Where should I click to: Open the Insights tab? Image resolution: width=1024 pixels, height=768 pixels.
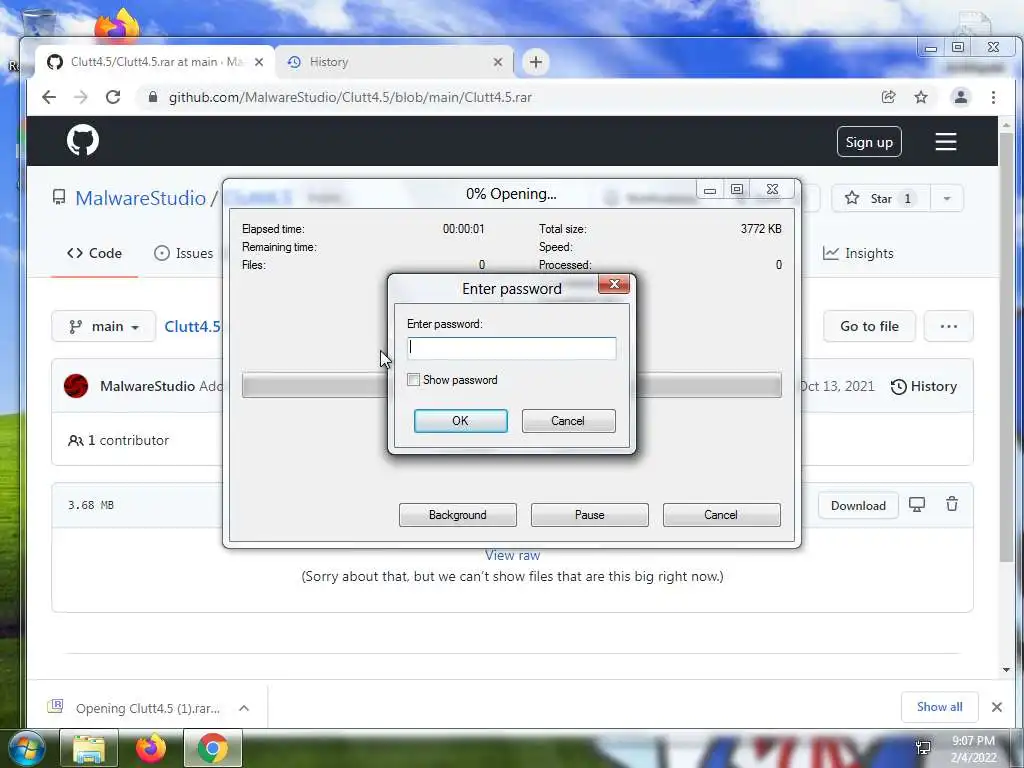[x=857, y=253]
